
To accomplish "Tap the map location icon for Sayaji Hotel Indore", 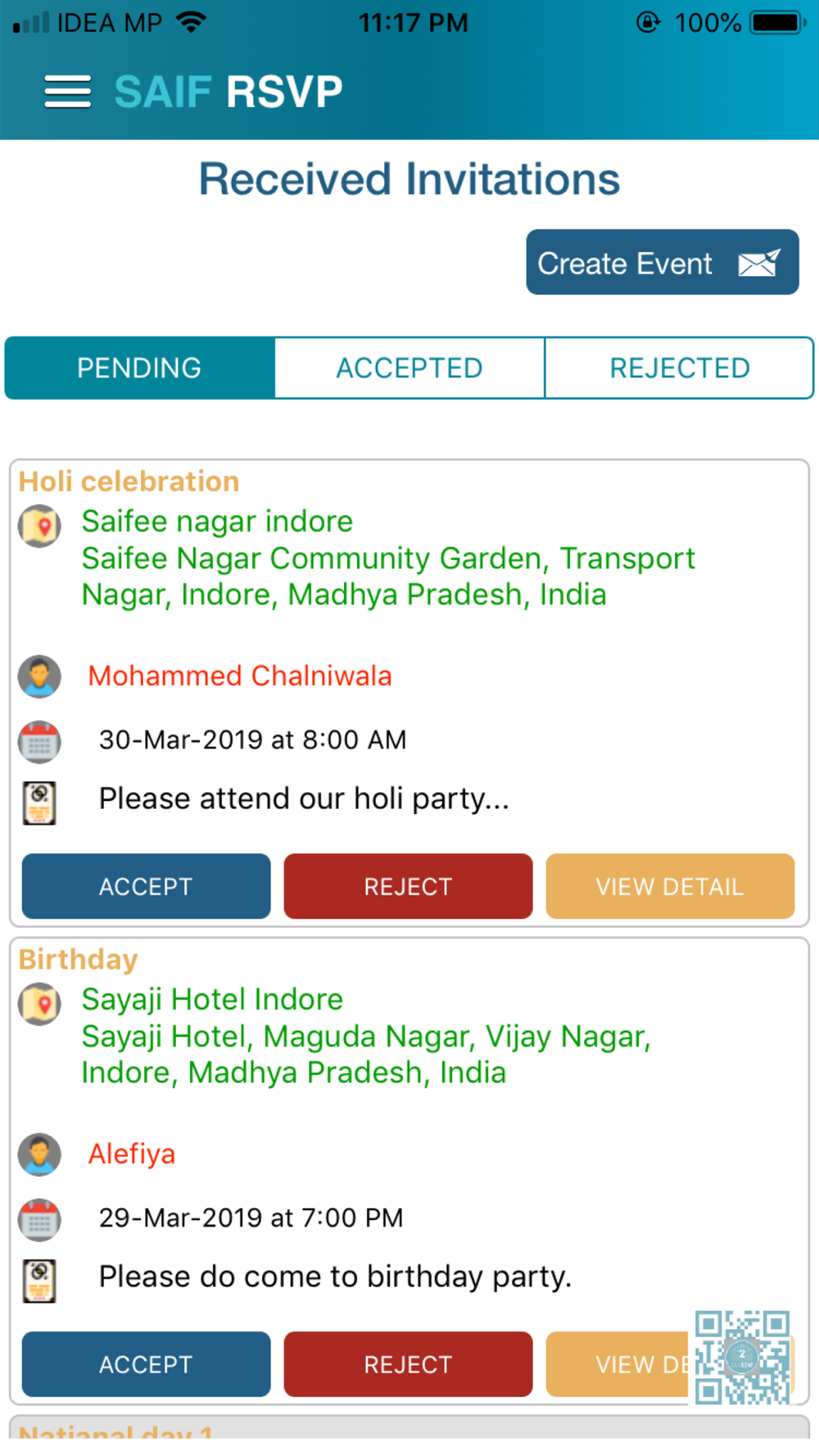I will coord(39,1004).
